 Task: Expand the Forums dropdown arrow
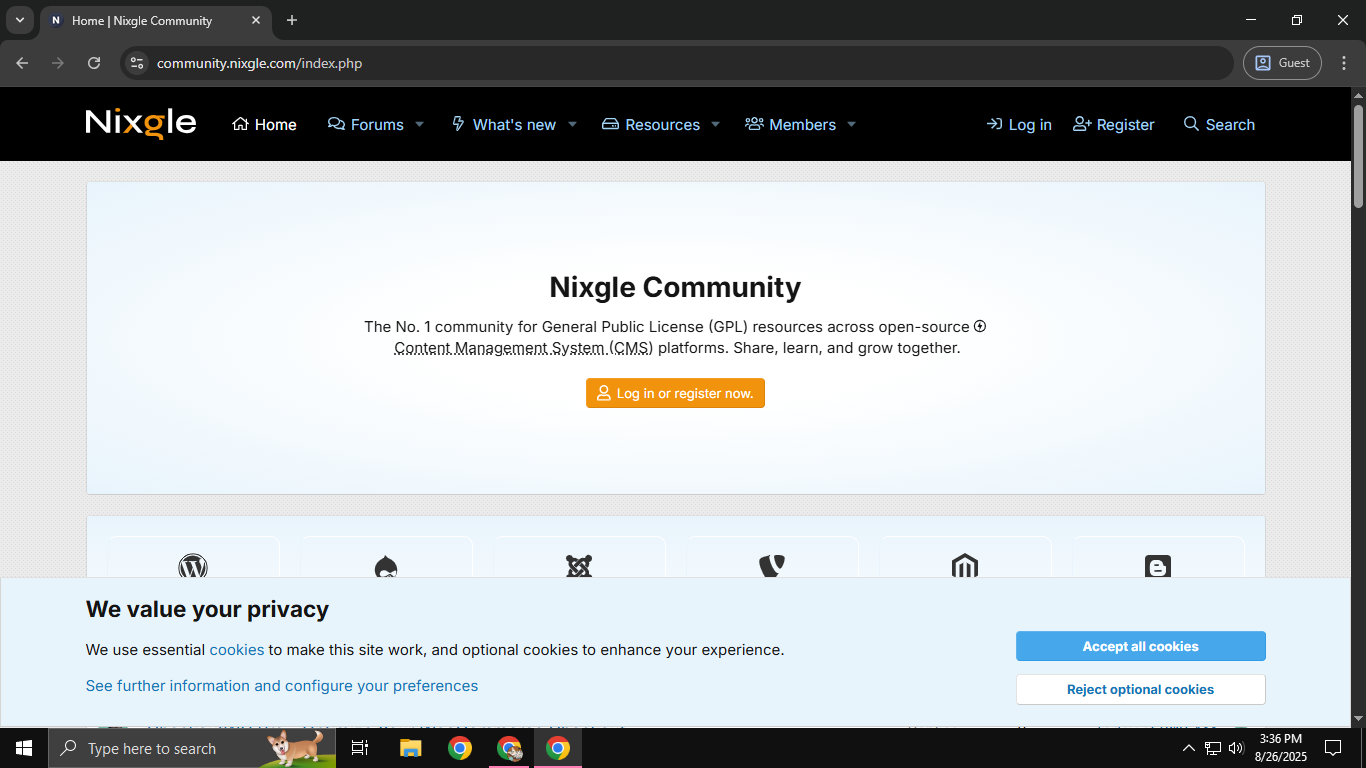coord(419,124)
